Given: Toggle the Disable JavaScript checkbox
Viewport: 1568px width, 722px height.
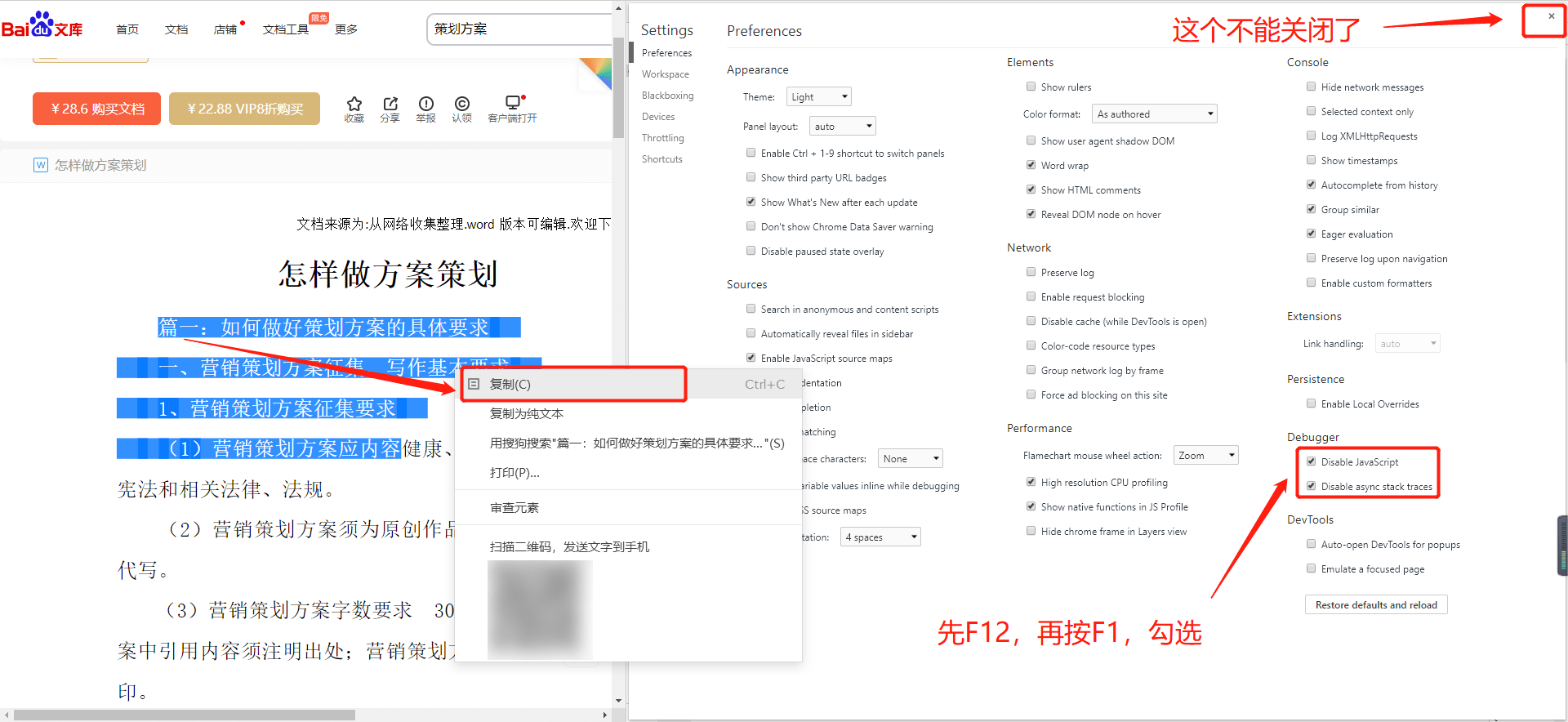Looking at the screenshot, I should (1312, 461).
